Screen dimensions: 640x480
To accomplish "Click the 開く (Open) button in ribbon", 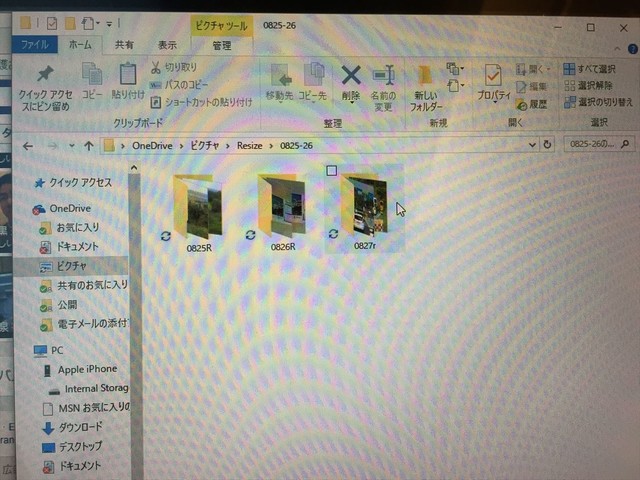I will pyautogui.click(x=533, y=69).
